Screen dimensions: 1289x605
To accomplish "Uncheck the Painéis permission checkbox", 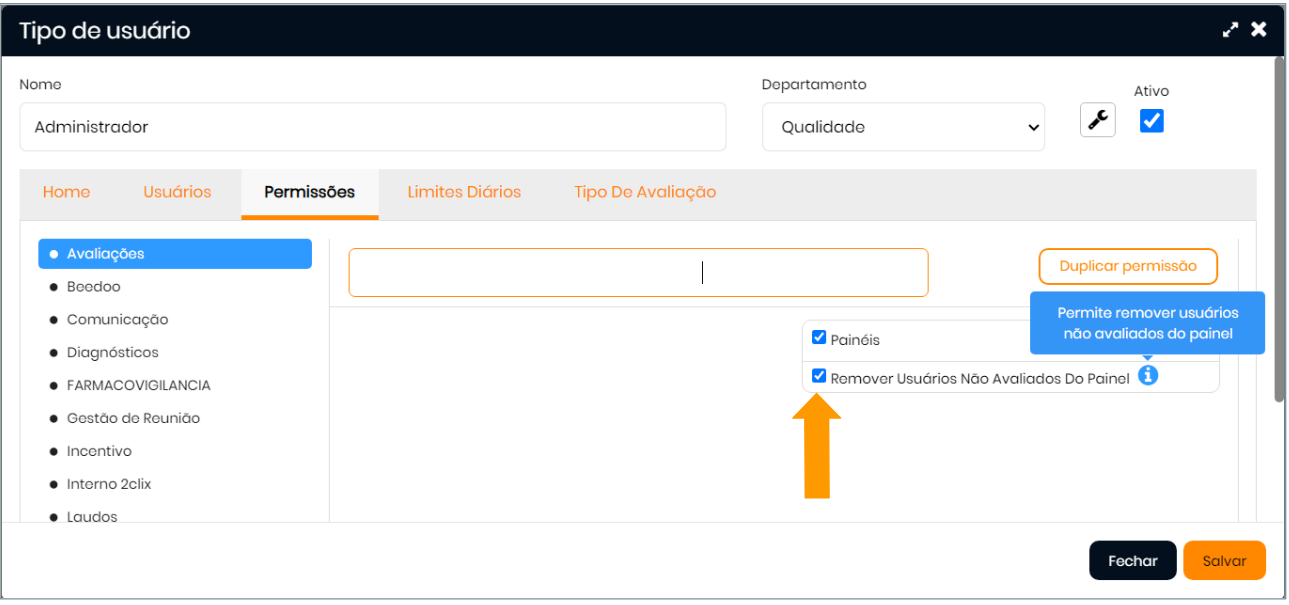I will pos(819,338).
